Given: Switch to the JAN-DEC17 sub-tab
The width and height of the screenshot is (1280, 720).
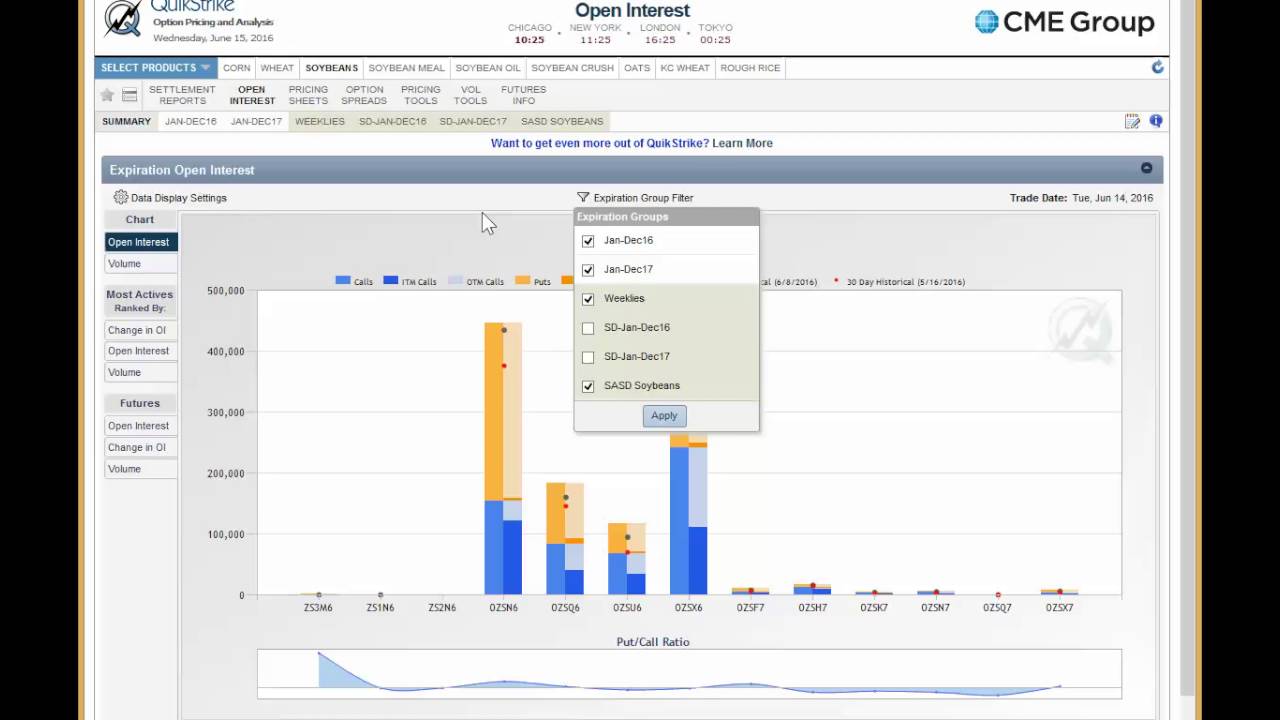Looking at the screenshot, I should pos(256,121).
